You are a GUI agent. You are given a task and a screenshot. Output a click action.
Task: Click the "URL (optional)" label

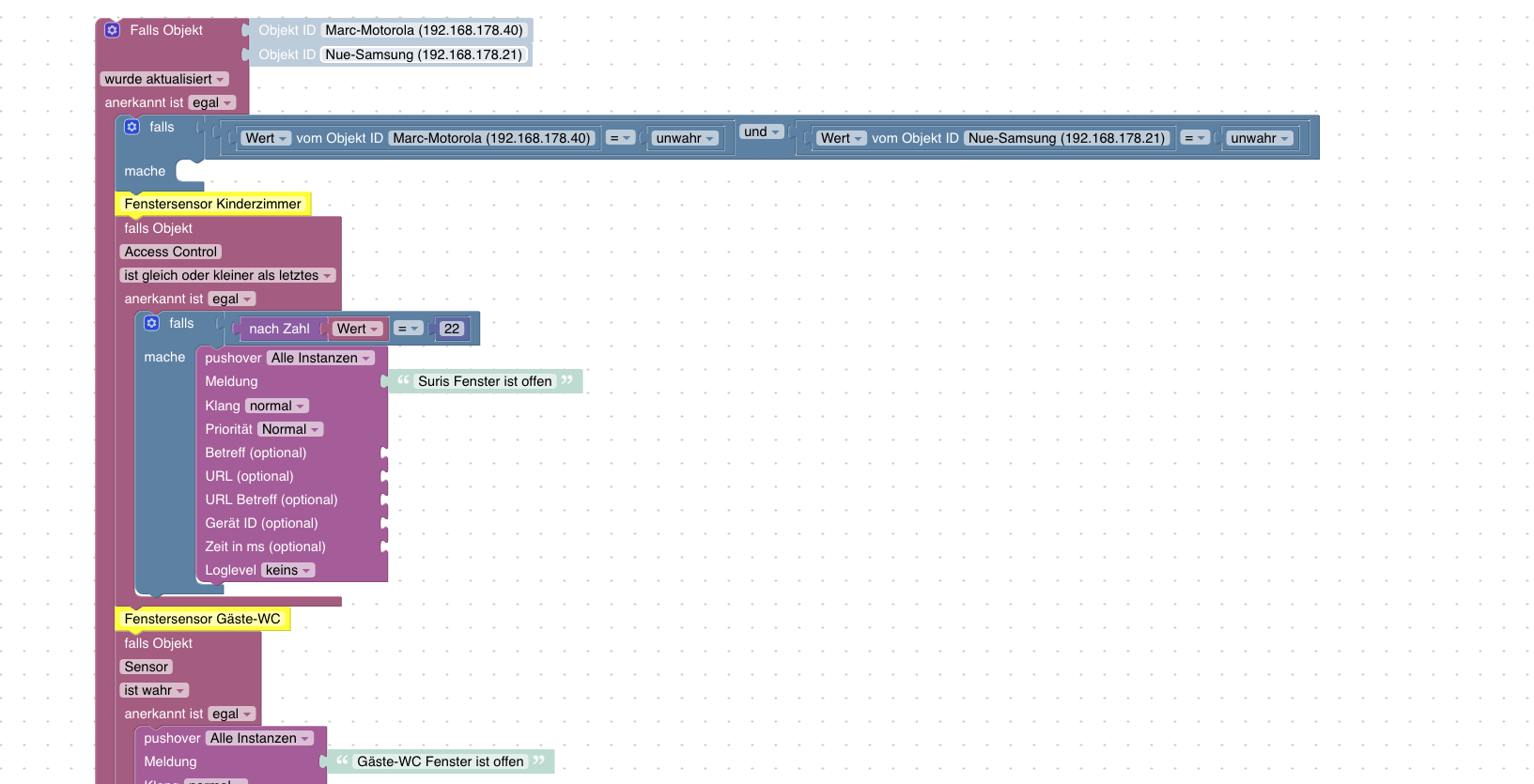coord(249,476)
